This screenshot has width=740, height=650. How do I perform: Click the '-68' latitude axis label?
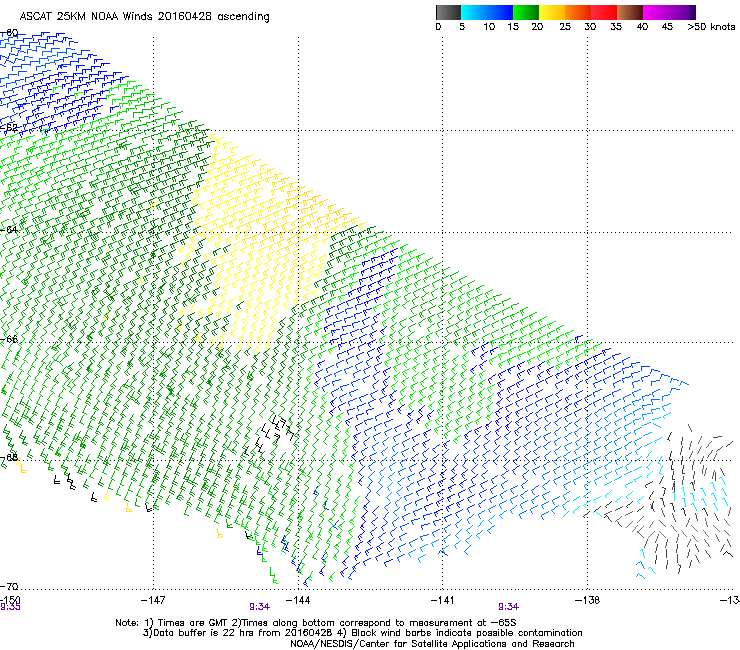[x=9, y=458]
